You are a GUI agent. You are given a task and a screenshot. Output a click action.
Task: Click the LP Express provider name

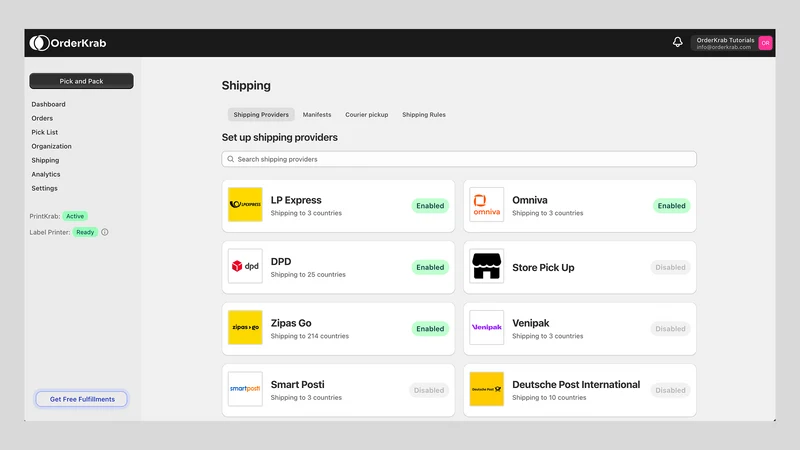pos(296,200)
